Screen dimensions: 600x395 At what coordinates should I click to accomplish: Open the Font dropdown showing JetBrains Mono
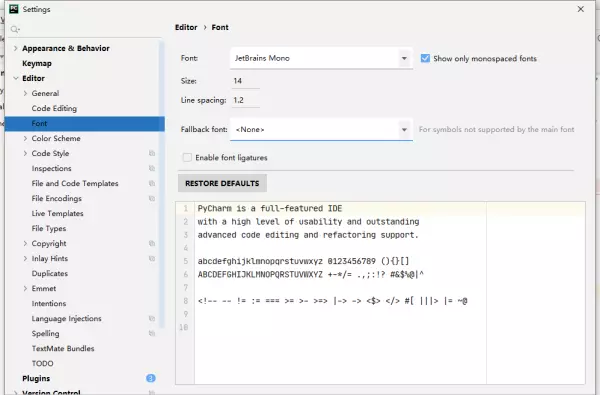pyautogui.click(x=321, y=58)
